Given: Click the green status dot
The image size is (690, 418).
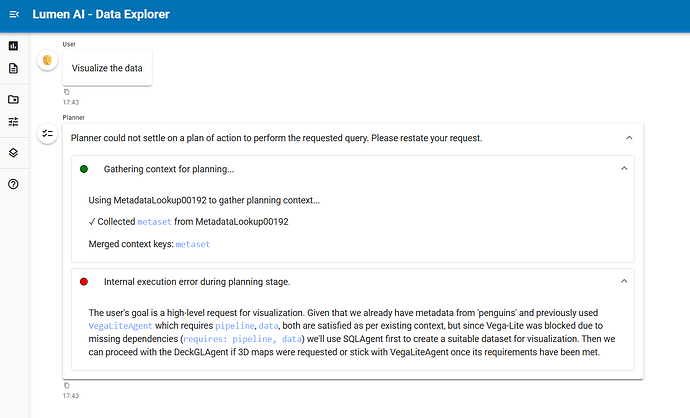Looking at the screenshot, I should [x=84, y=169].
